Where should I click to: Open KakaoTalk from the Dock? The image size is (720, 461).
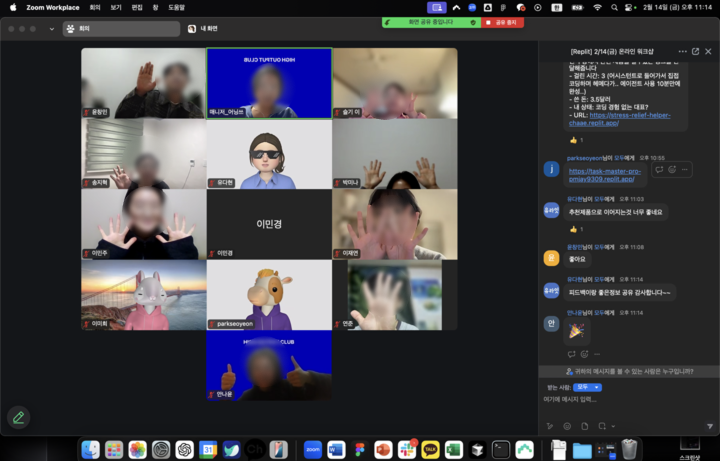[x=430, y=450]
